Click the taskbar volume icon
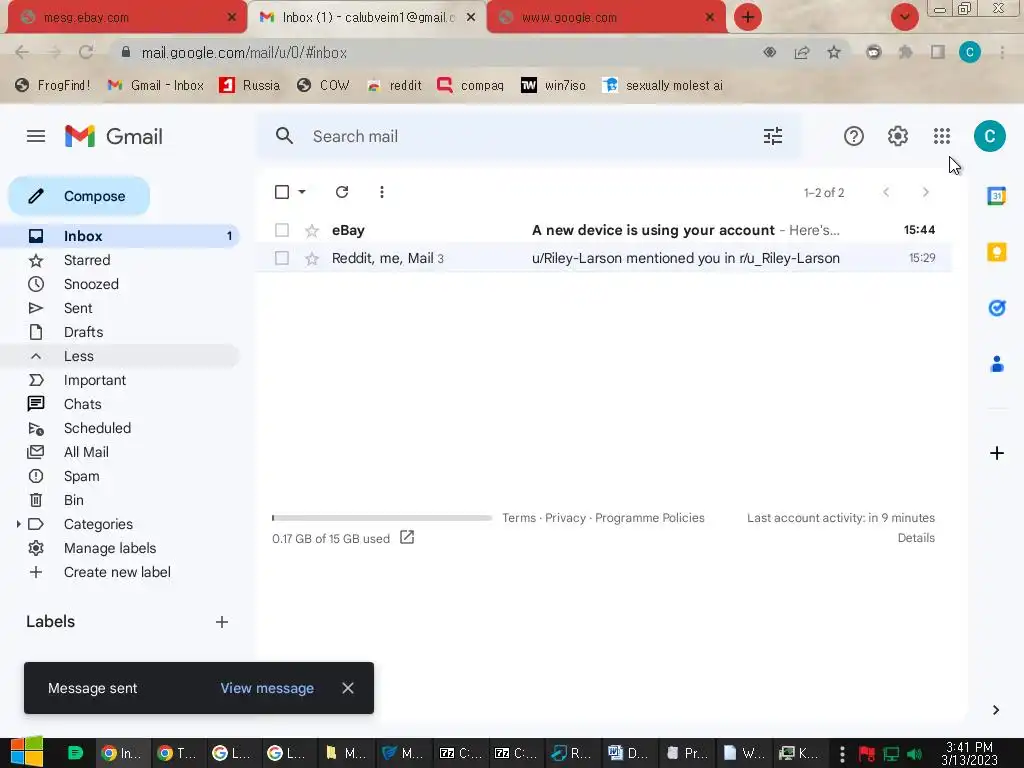The width and height of the screenshot is (1024, 768). point(914,754)
